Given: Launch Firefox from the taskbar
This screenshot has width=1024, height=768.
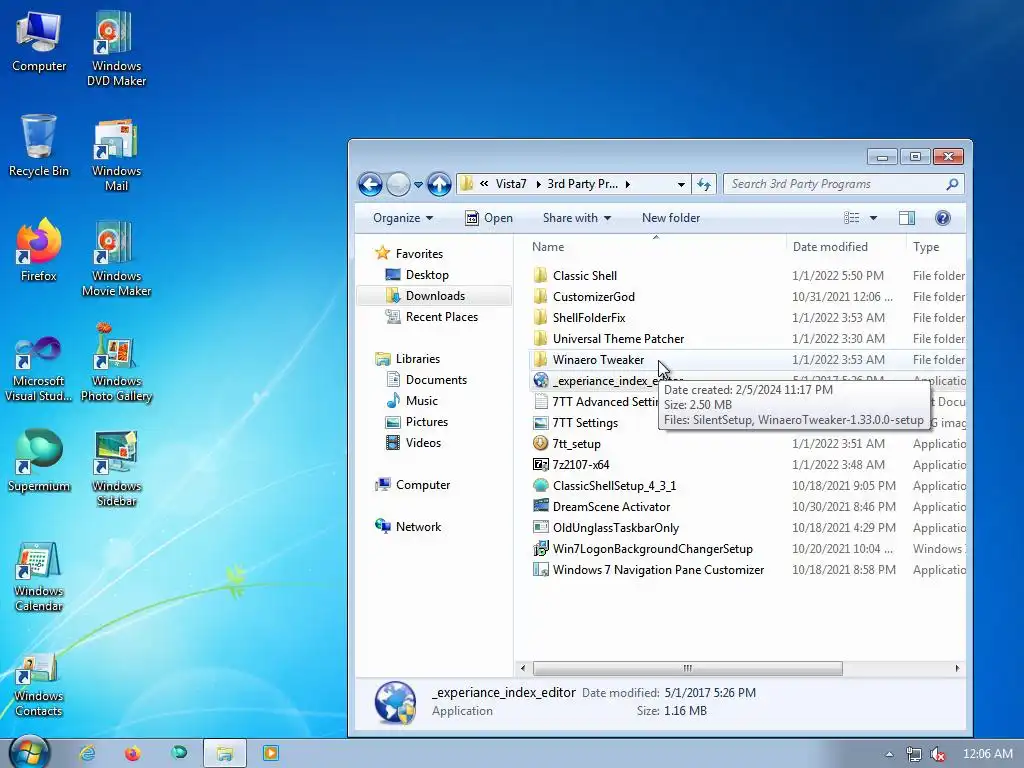Looking at the screenshot, I should tap(133, 754).
